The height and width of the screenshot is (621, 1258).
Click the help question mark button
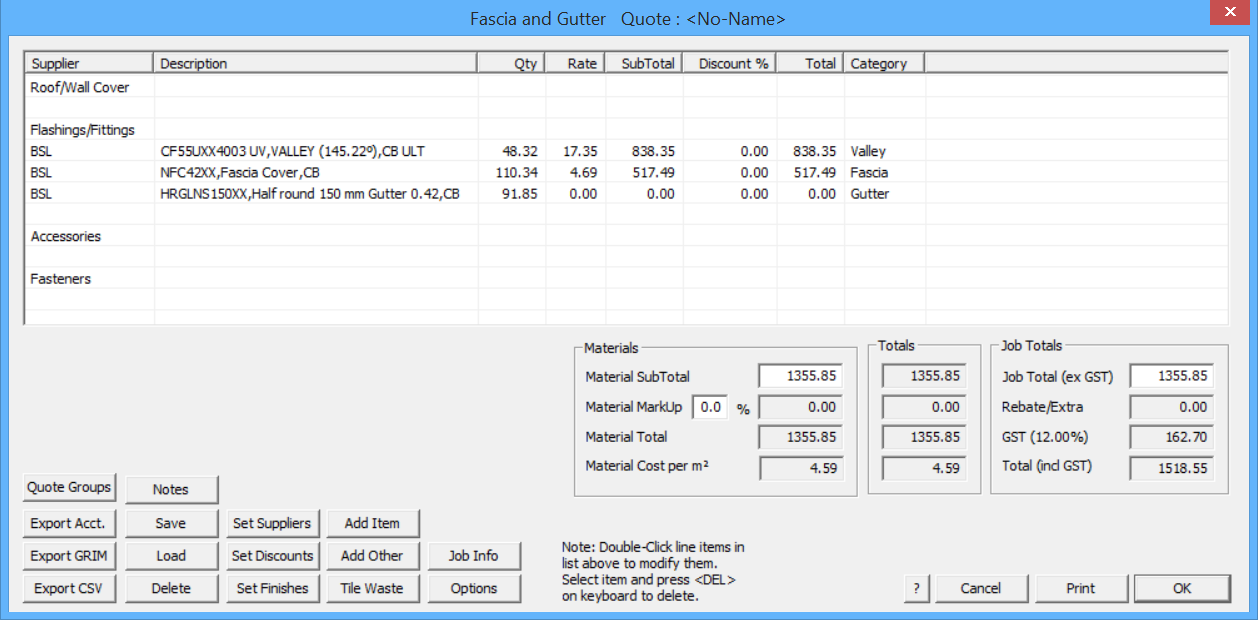tap(916, 588)
